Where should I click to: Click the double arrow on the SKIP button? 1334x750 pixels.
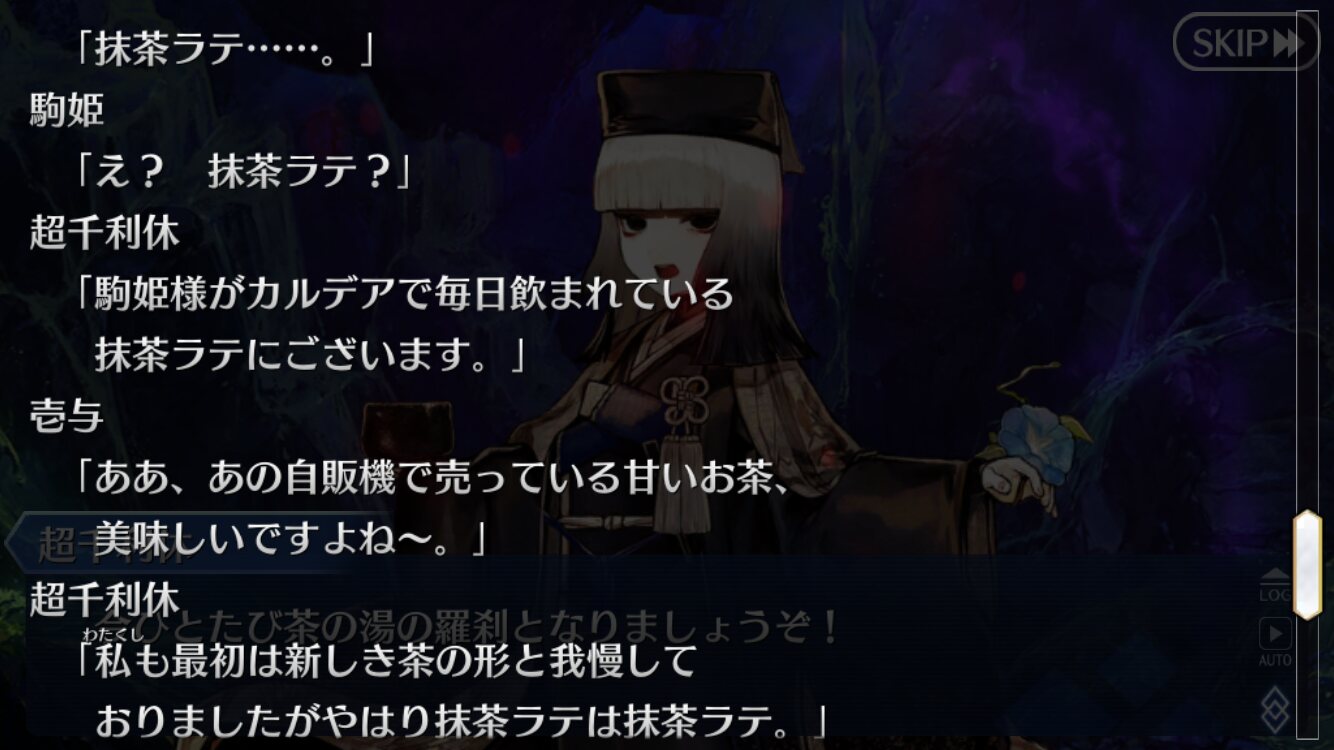pos(1288,43)
